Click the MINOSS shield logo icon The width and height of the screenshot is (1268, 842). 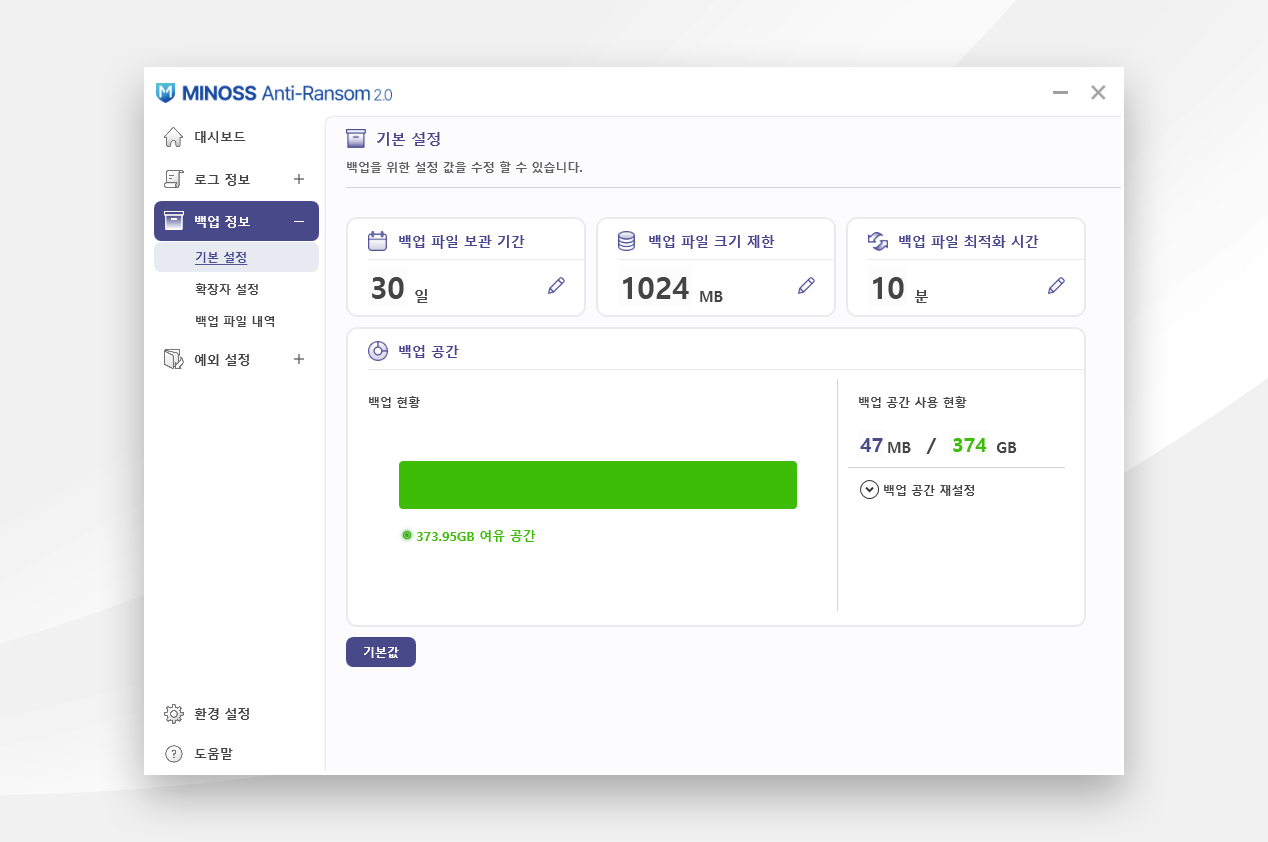click(166, 93)
